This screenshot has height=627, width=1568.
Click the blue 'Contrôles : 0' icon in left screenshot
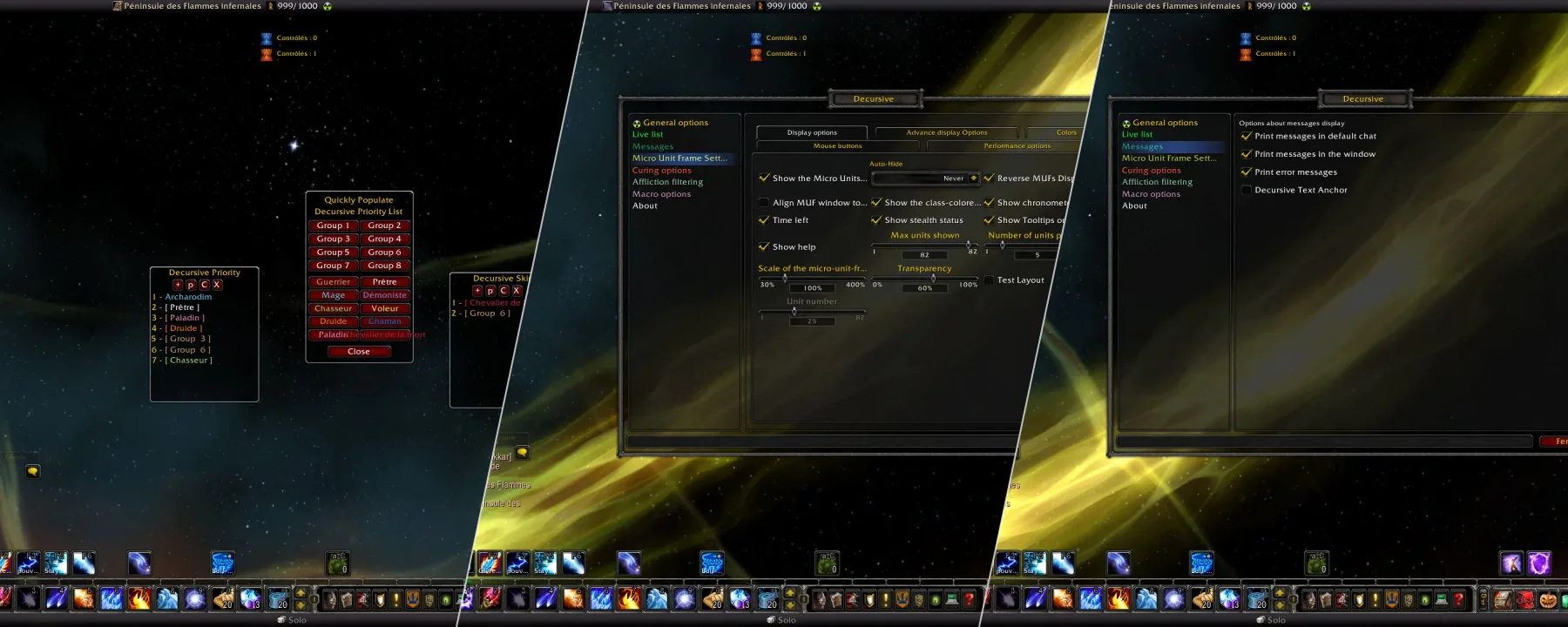267,38
